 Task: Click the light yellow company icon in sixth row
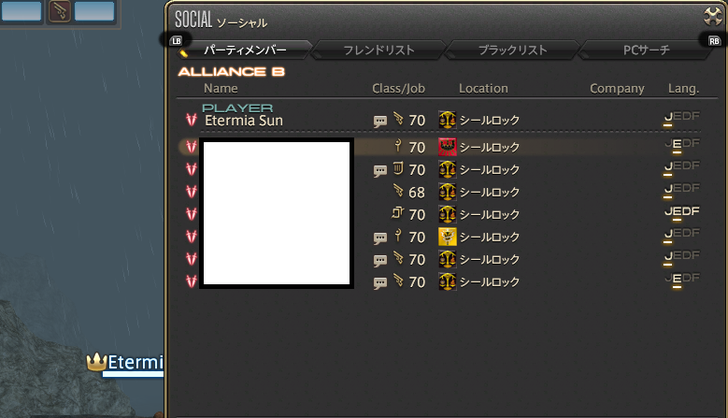pos(447,237)
